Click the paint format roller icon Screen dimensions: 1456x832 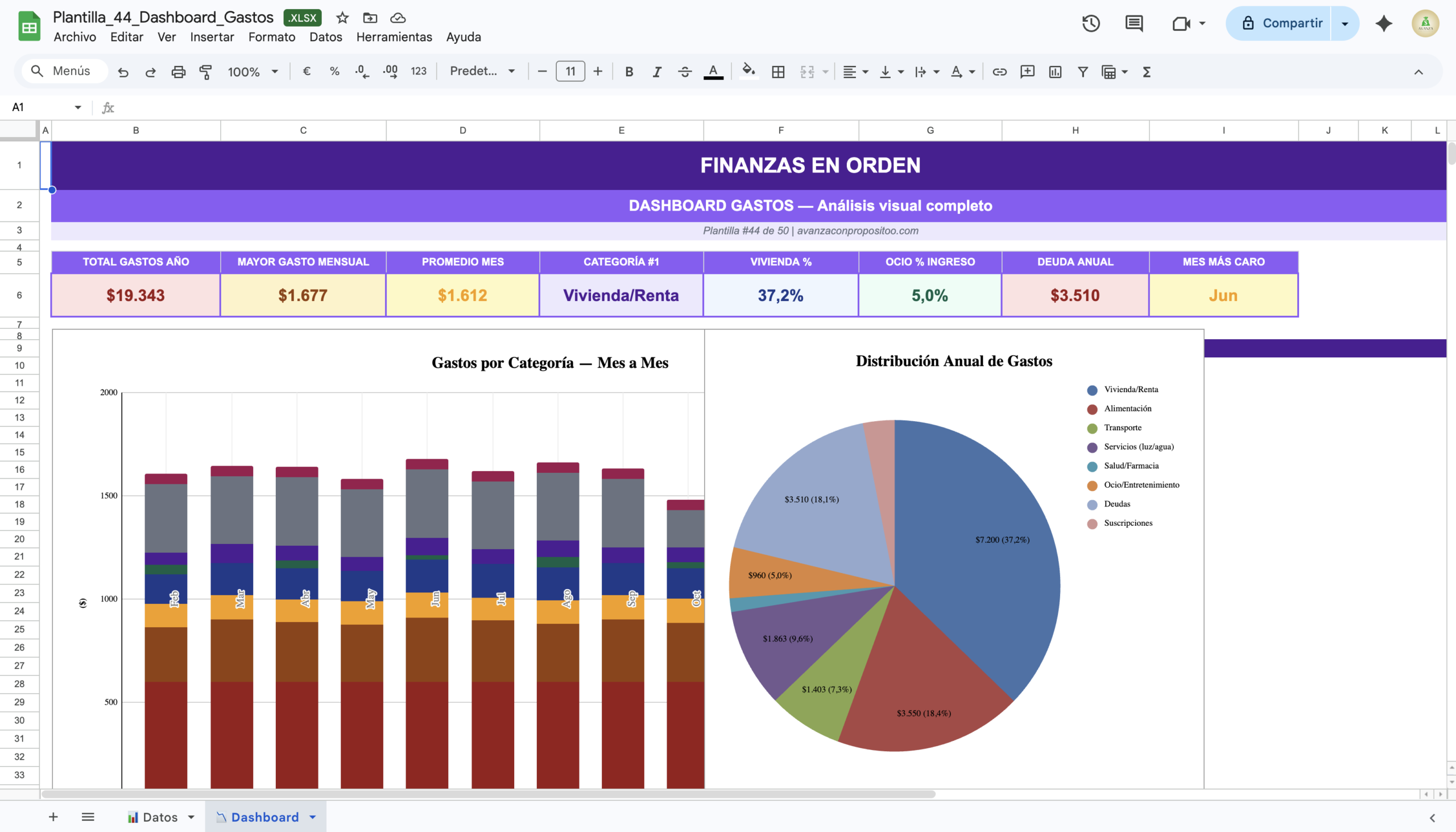(x=205, y=72)
